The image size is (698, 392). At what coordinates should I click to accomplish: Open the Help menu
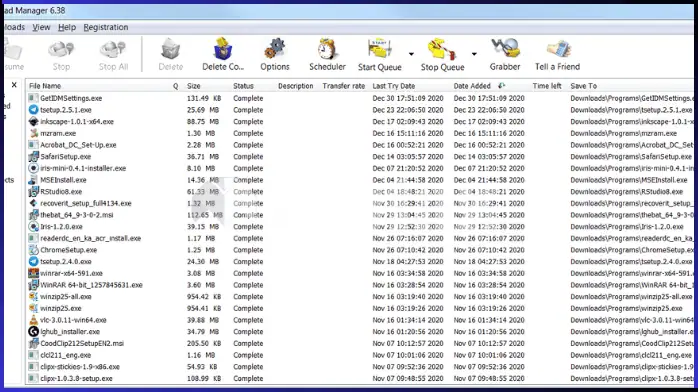point(67,27)
